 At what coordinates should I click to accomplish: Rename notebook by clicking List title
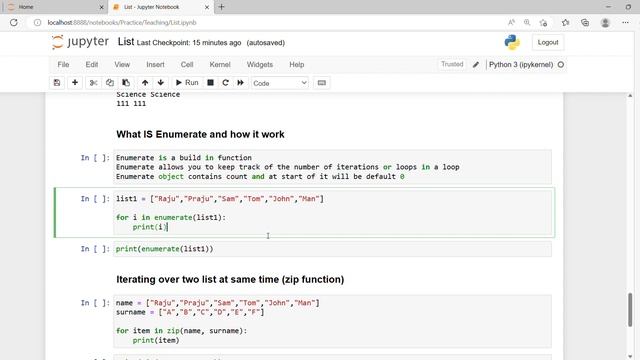[126, 42]
